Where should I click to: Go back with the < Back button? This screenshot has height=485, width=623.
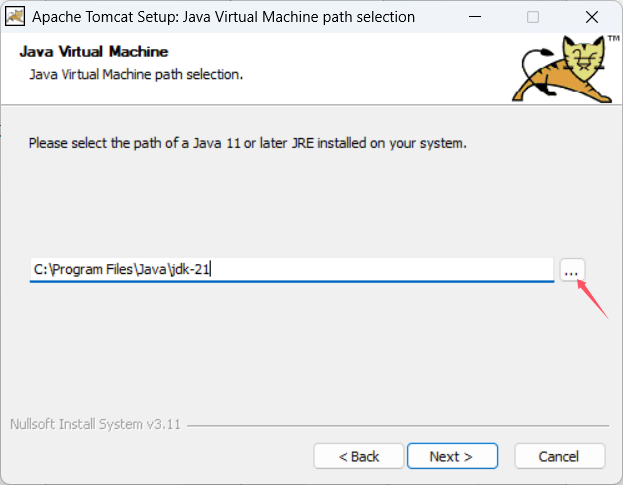tap(359, 456)
